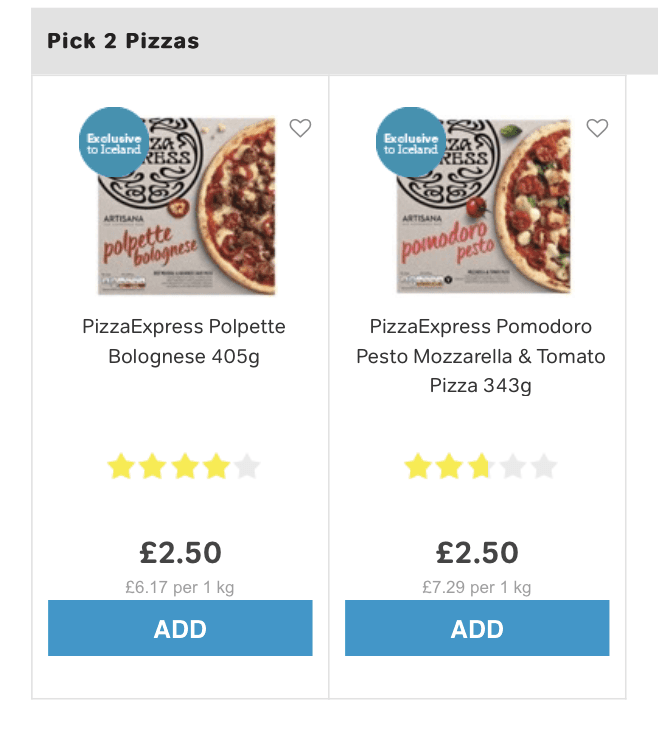
Task: Add Polpette Bolognese pizza with ADD button
Action: click(180, 628)
